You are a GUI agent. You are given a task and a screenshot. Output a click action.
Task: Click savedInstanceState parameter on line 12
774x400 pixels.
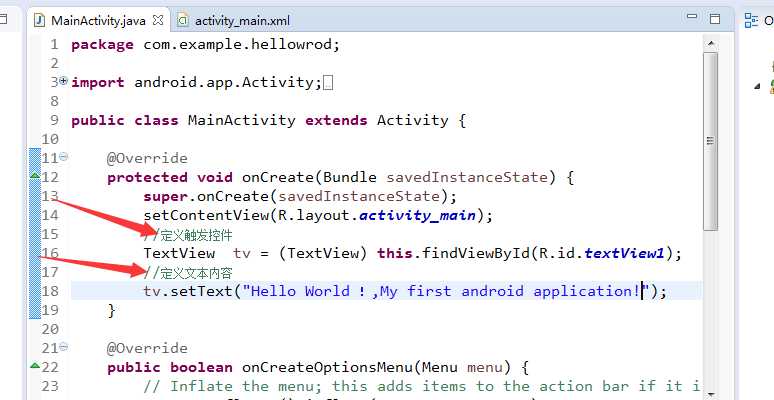click(x=467, y=177)
